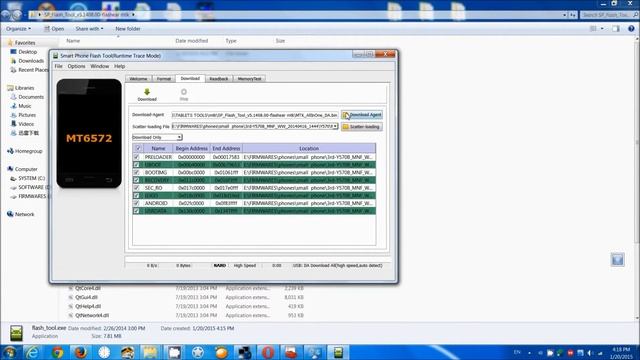Open the Options menu in Flash Tool
640x360 pixels.
tap(76, 66)
